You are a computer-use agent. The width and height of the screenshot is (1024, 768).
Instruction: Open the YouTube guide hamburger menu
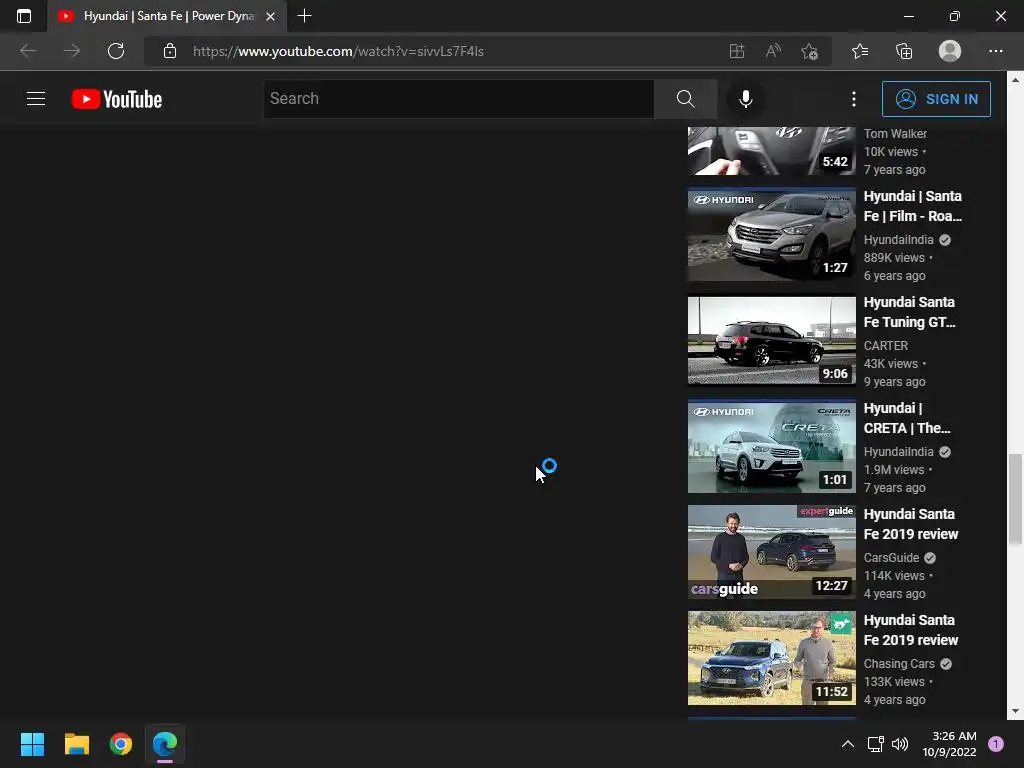coord(36,99)
